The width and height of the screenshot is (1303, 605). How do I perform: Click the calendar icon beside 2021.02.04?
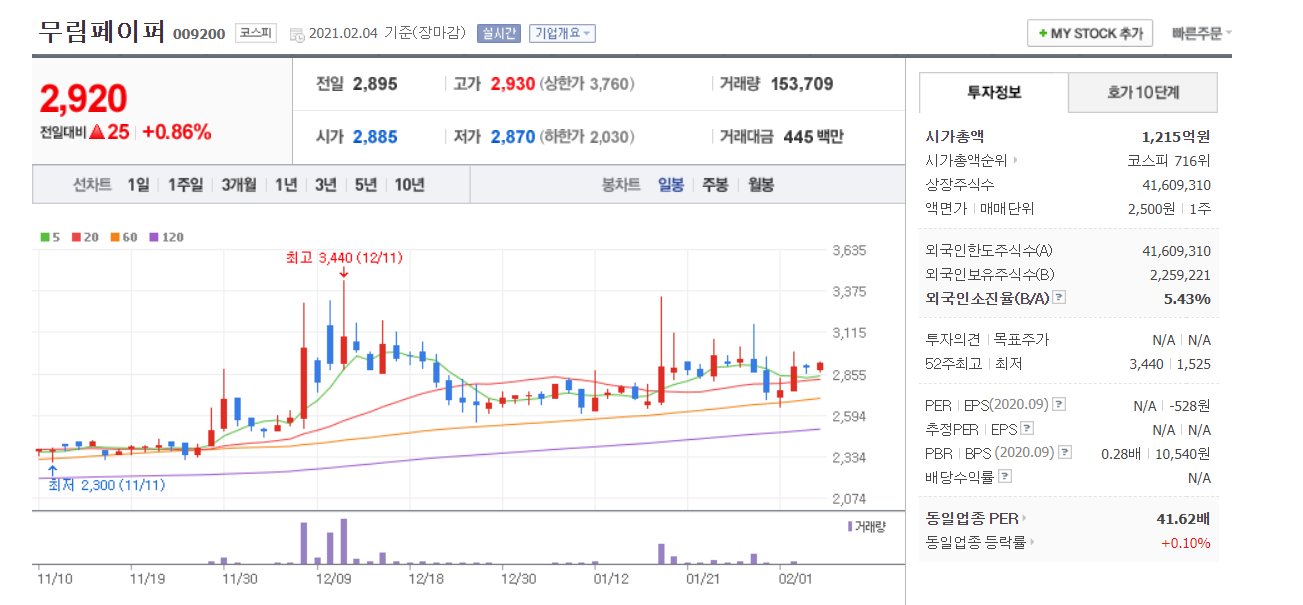tap(297, 34)
